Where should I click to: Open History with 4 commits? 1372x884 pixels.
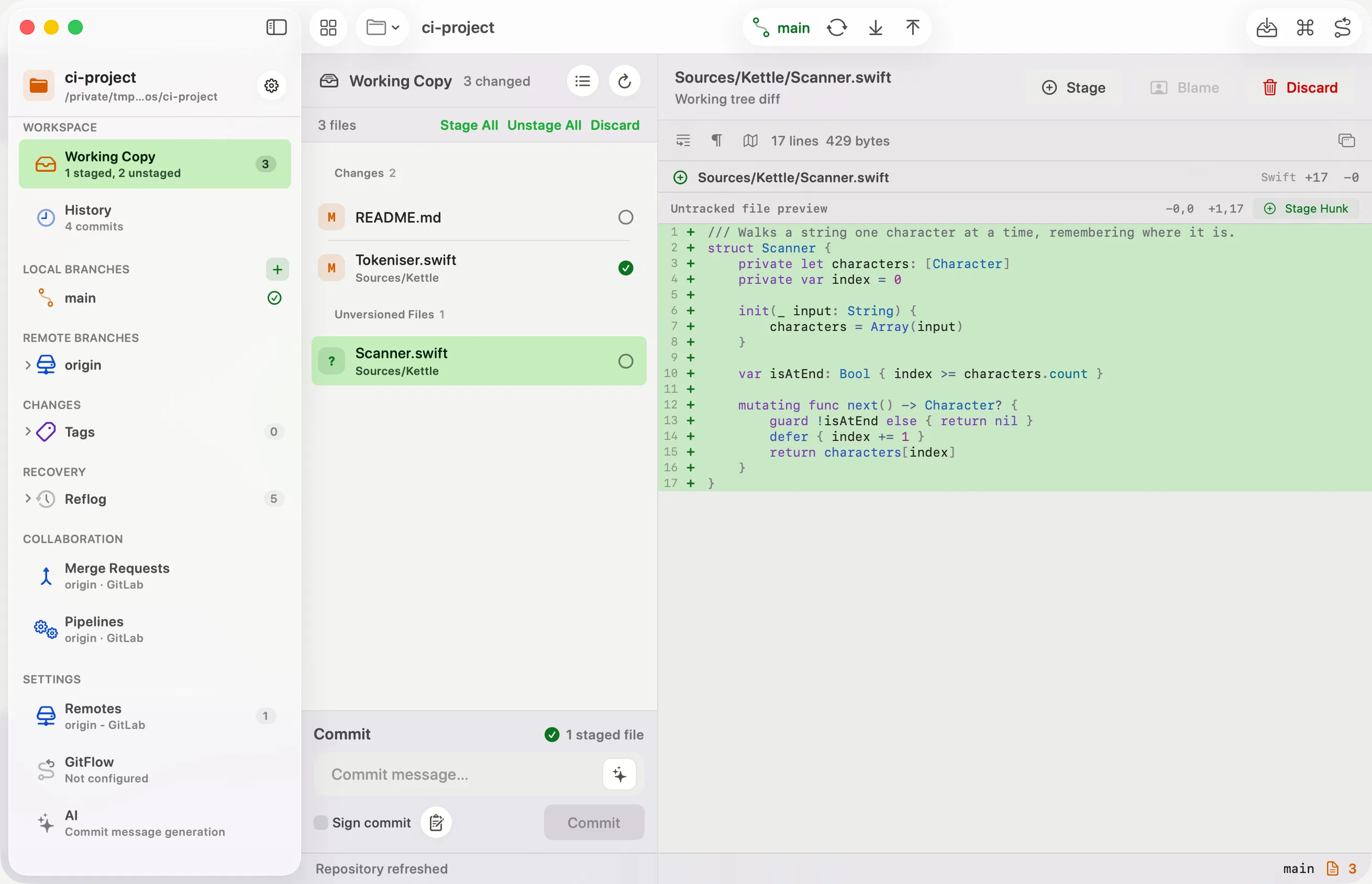click(155, 217)
